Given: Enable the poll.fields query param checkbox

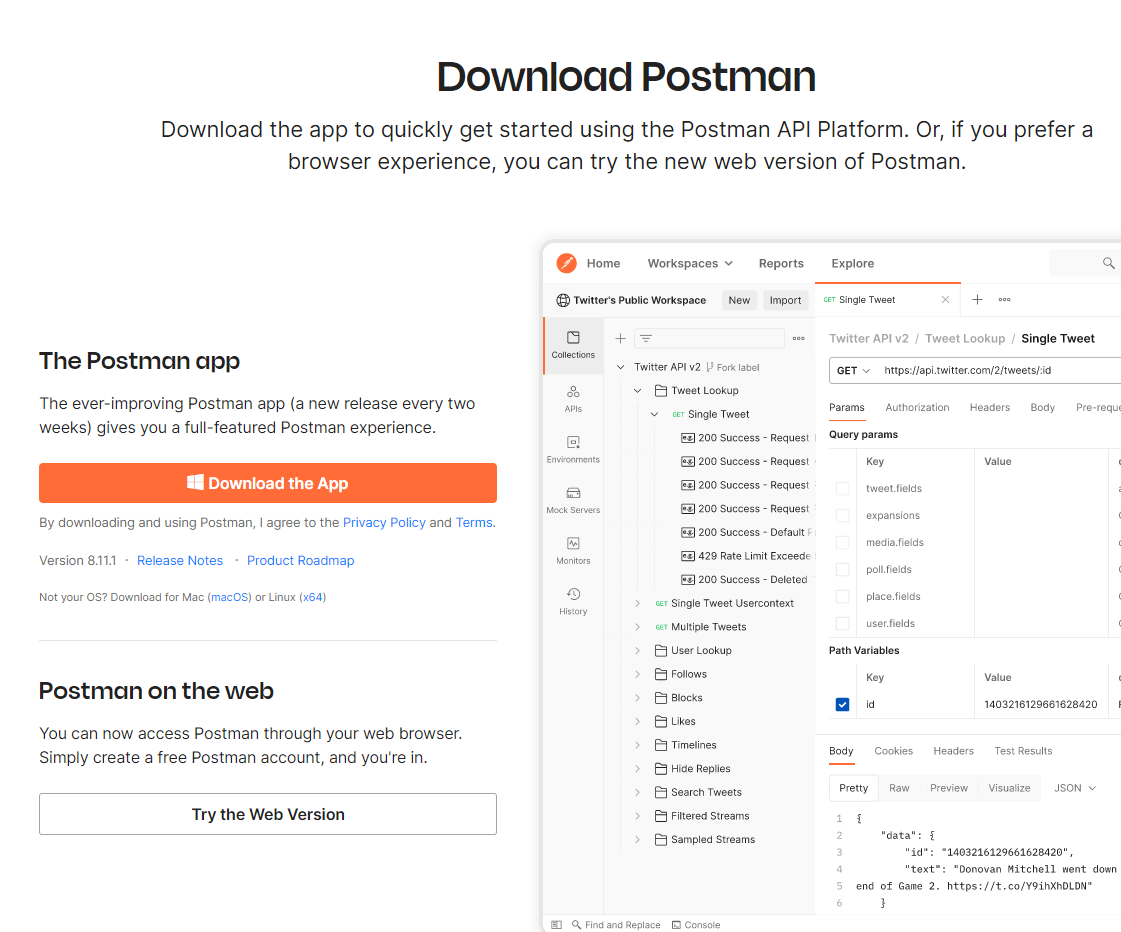Looking at the screenshot, I should point(842,570).
